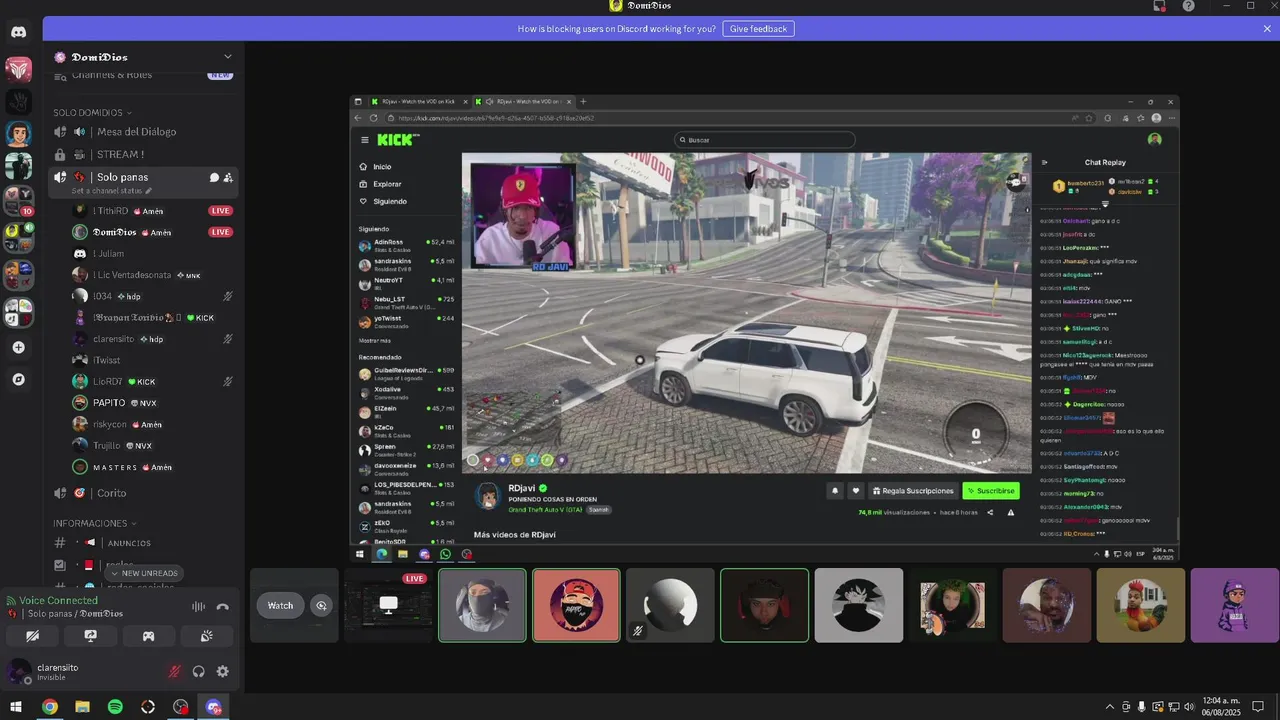Click the Watch stream button
The width and height of the screenshot is (1280, 720).
tap(281, 605)
